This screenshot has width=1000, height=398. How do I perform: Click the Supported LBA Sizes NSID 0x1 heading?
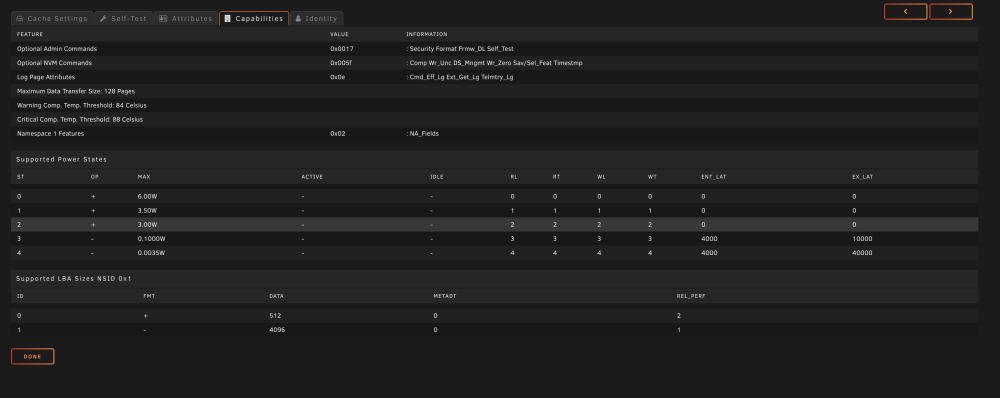(74, 279)
